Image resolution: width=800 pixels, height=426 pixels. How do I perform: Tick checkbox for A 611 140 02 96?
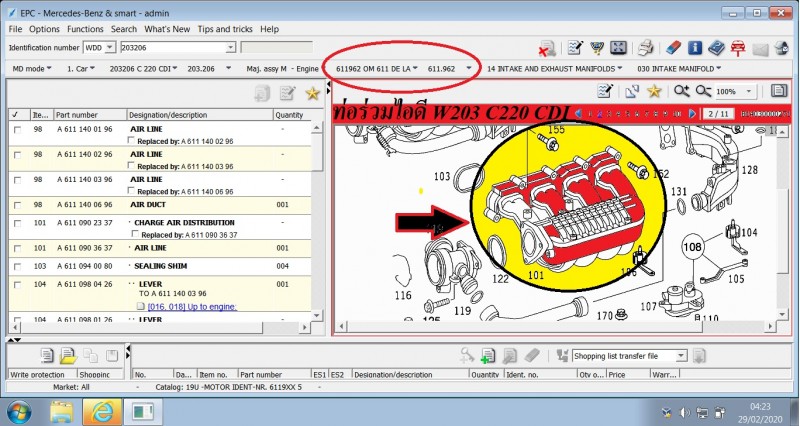click(18, 155)
